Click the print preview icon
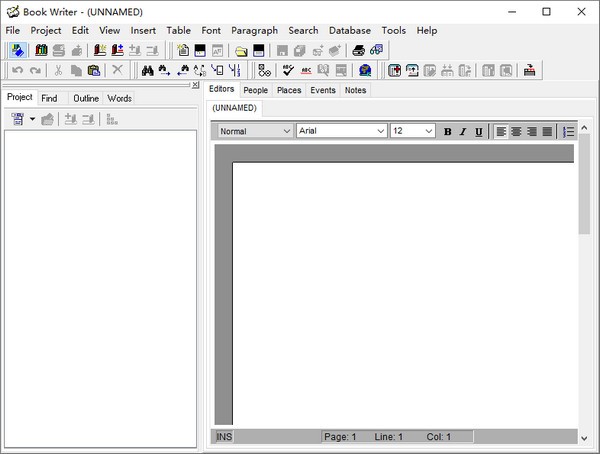Image resolution: width=600 pixels, height=454 pixels. coord(376,50)
